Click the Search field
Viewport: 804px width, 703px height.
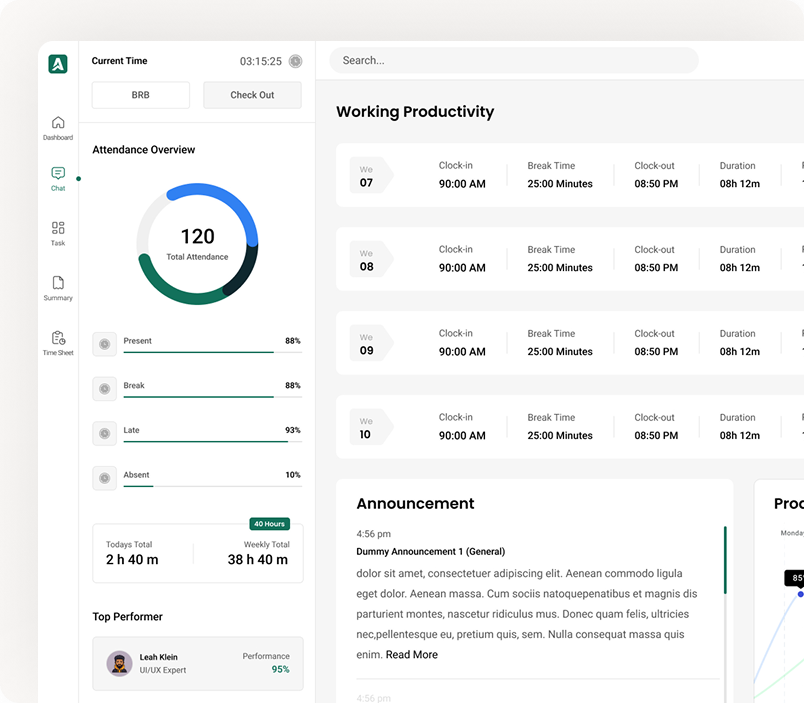514,61
